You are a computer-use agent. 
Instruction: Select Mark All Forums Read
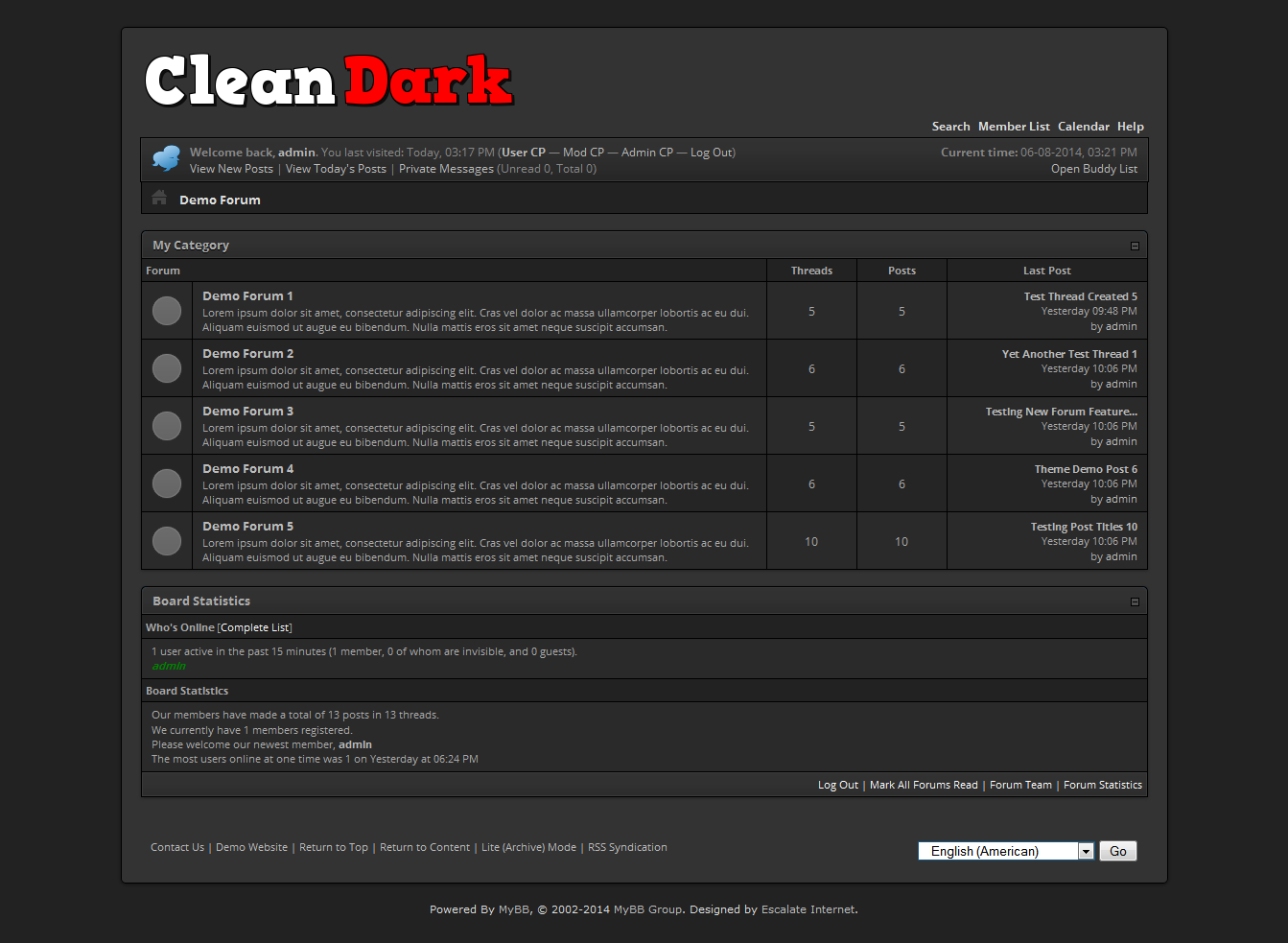coord(924,785)
